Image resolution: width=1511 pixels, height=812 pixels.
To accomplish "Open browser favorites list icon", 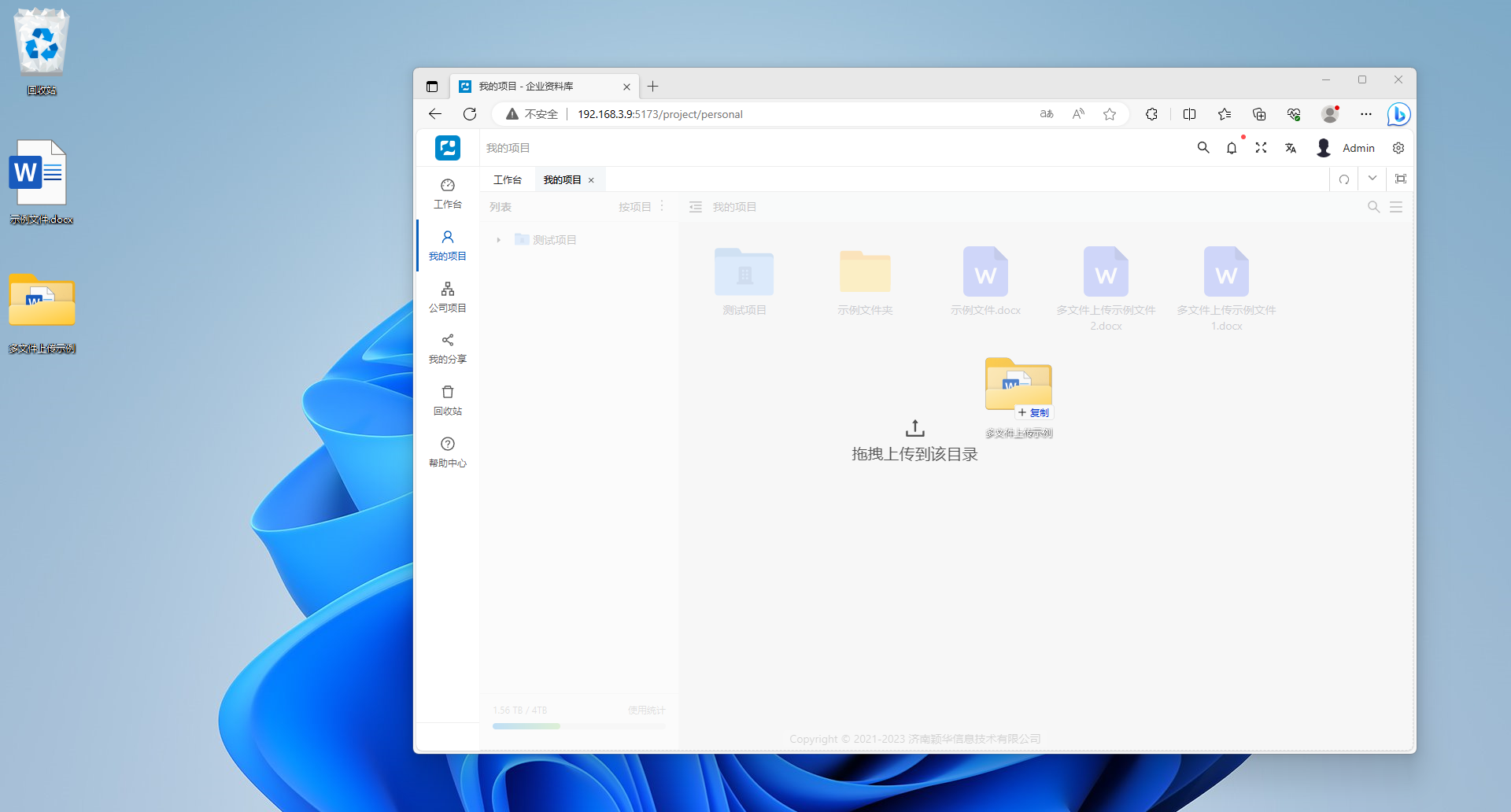I will click(x=1225, y=114).
